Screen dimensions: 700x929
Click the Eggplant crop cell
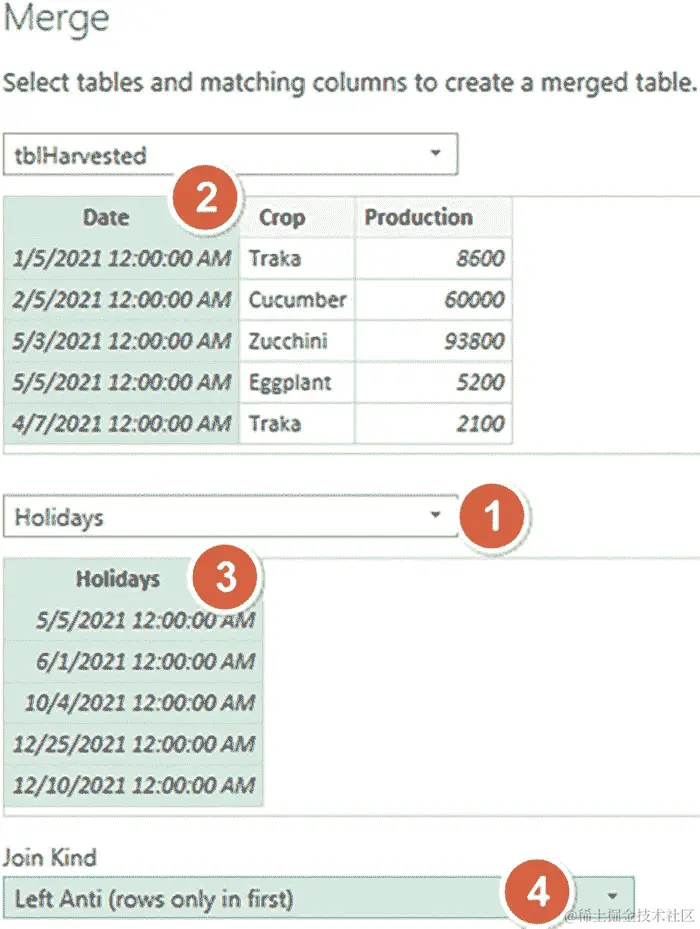pos(297,383)
